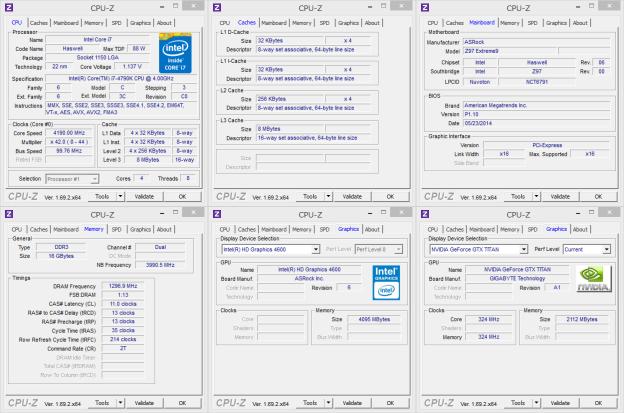Click the memory Type value 'DDR3'
This screenshot has width=624, height=413.
pyautogui.click(x=61, y=247)
